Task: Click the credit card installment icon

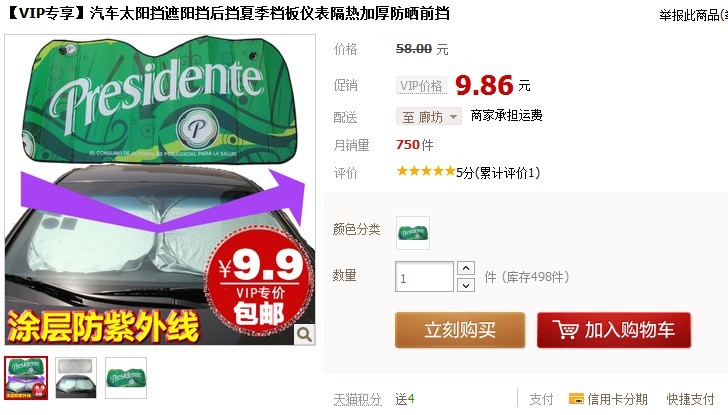Action: click(576, 398)
